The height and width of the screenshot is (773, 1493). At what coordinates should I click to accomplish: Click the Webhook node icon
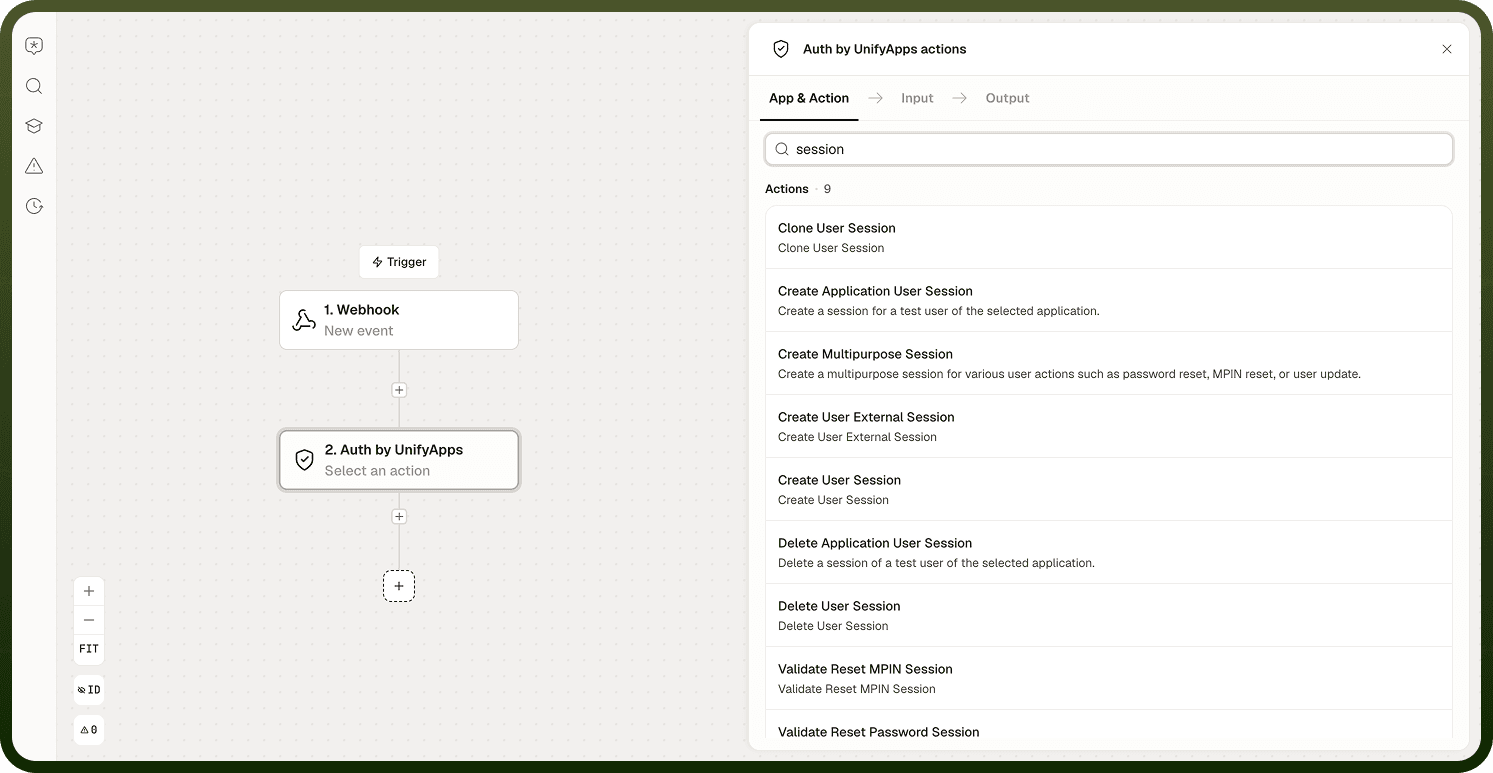(304, 320)
